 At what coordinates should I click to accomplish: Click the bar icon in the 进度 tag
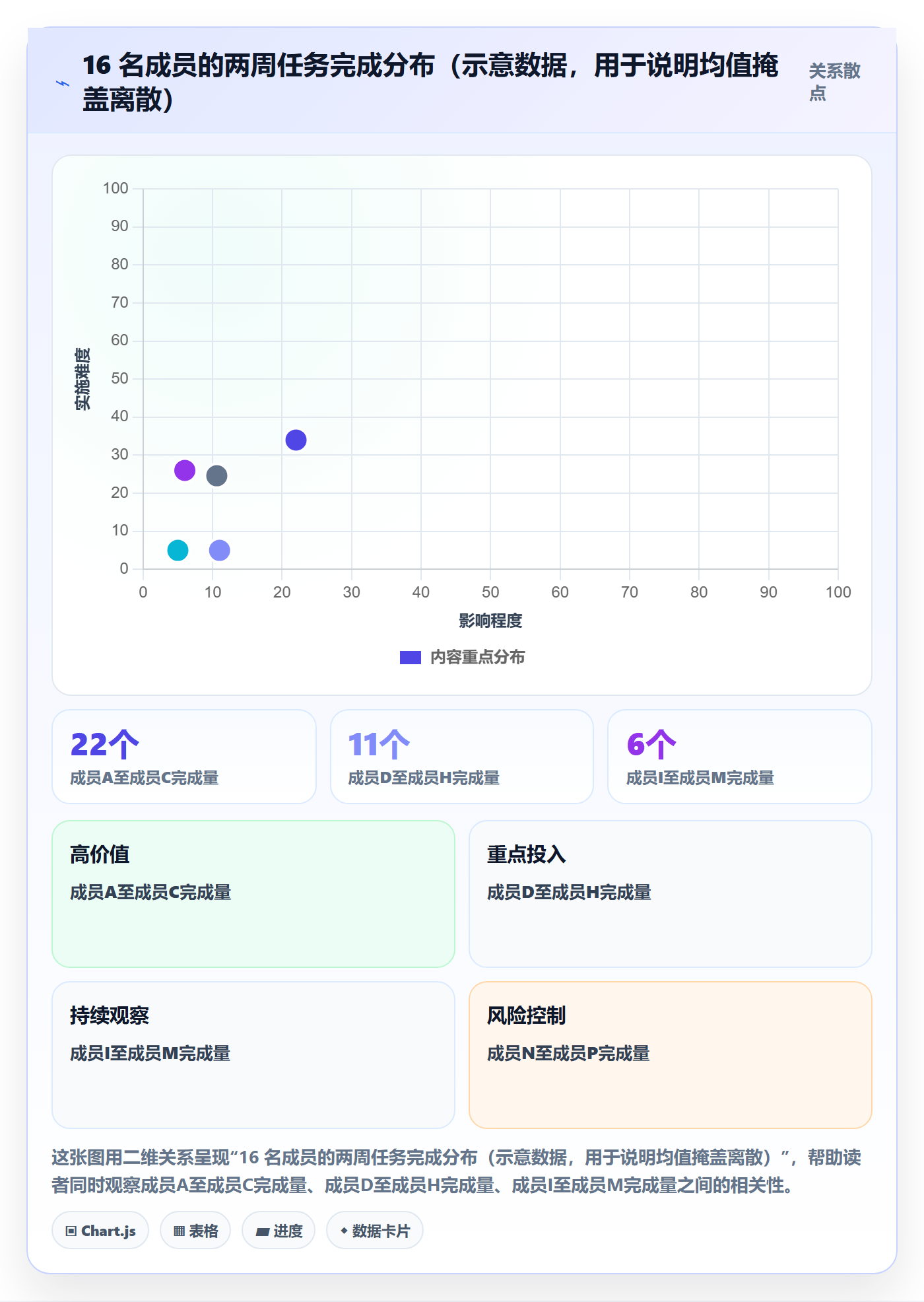click(x=262, y=1231)
